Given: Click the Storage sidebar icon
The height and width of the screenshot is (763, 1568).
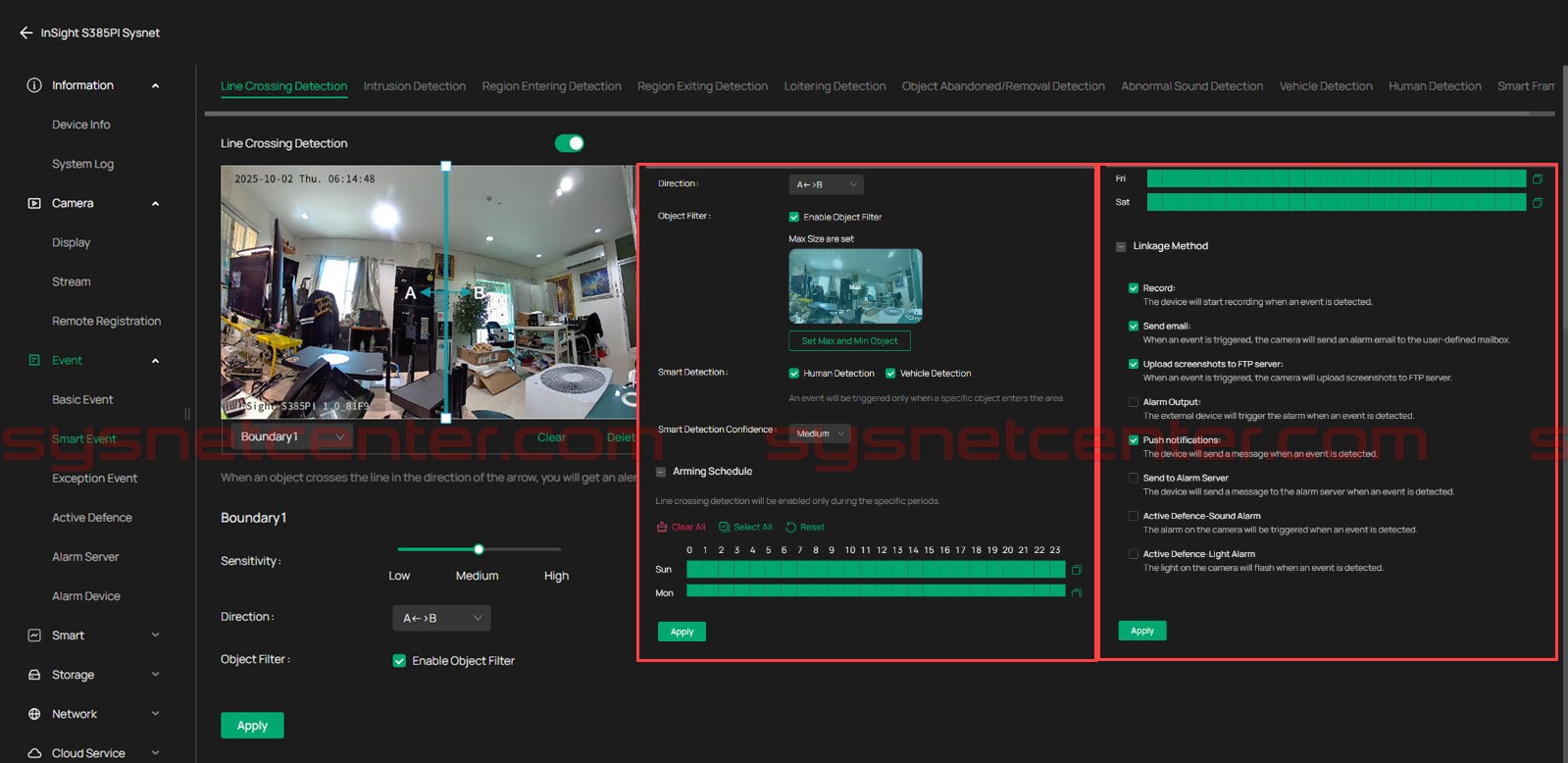Looking at the screenshot, I should pos(34,675).
